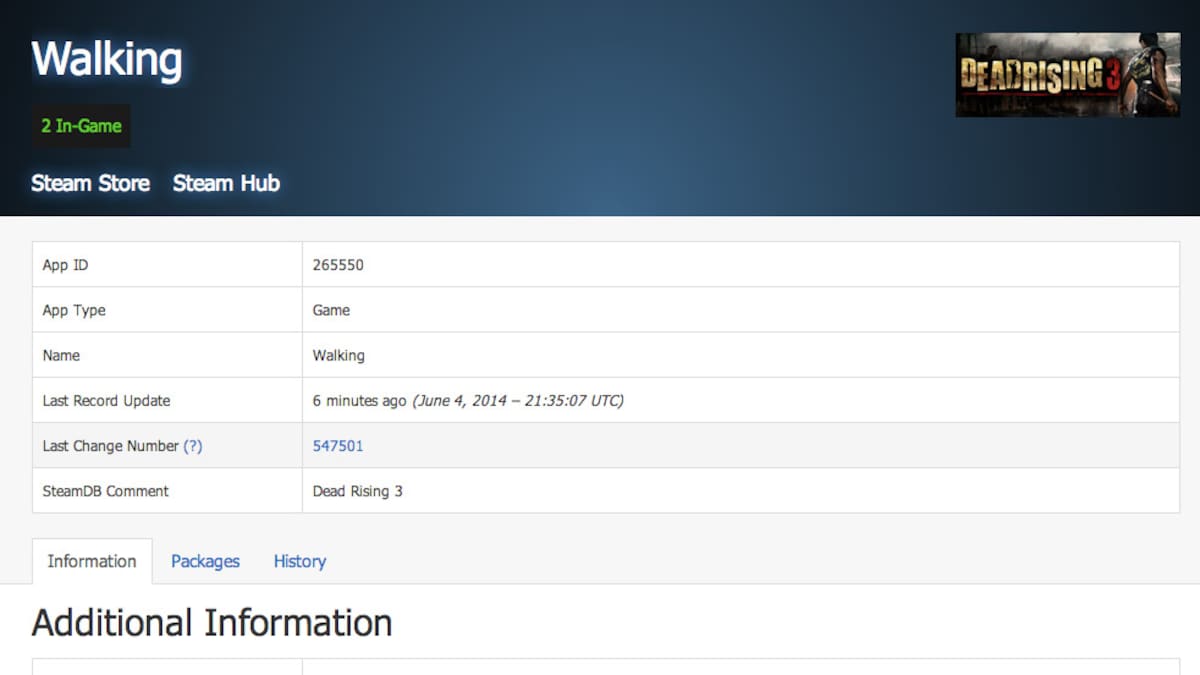Image resolution: width=1200 pixels, height=675 pixels.
Task: Click the SteamDB Comment row label
Action: [x=106, y=491]
